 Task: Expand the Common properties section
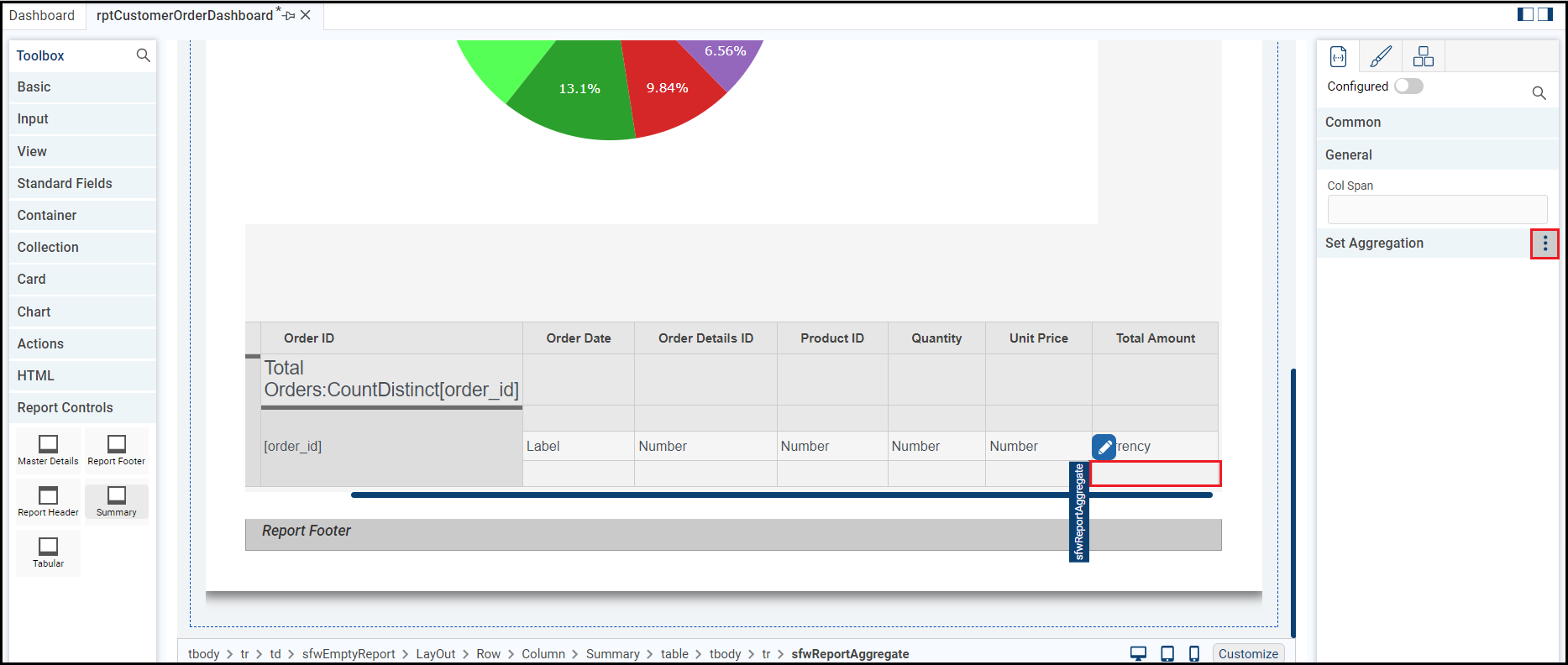1437,123
